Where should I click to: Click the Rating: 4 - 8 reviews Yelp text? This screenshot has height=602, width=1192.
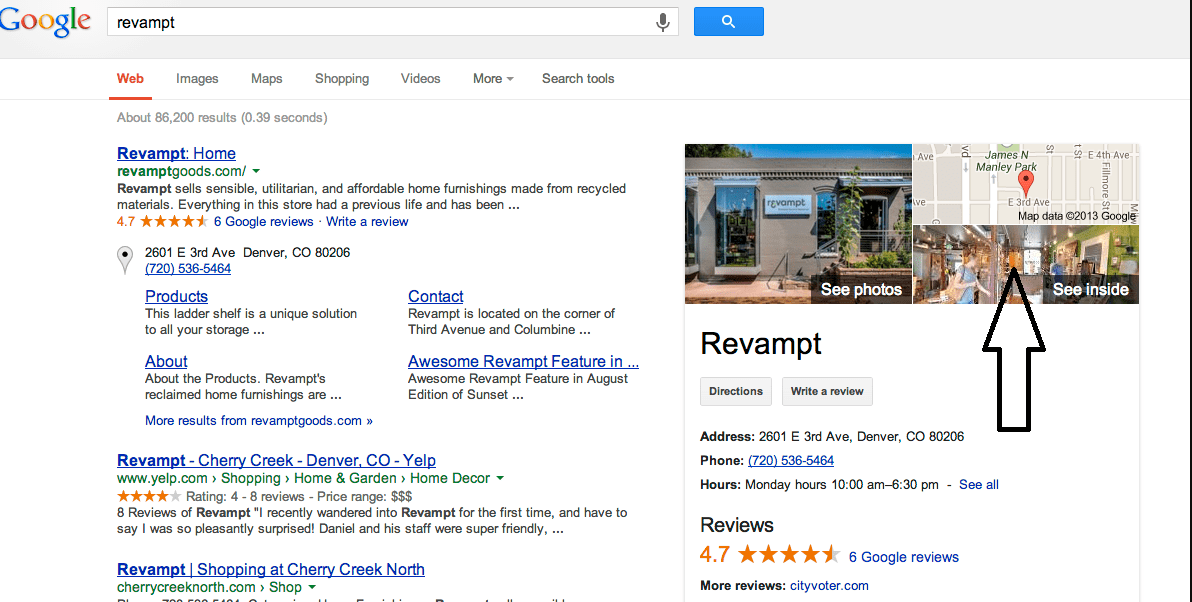[x=245, y=496]
